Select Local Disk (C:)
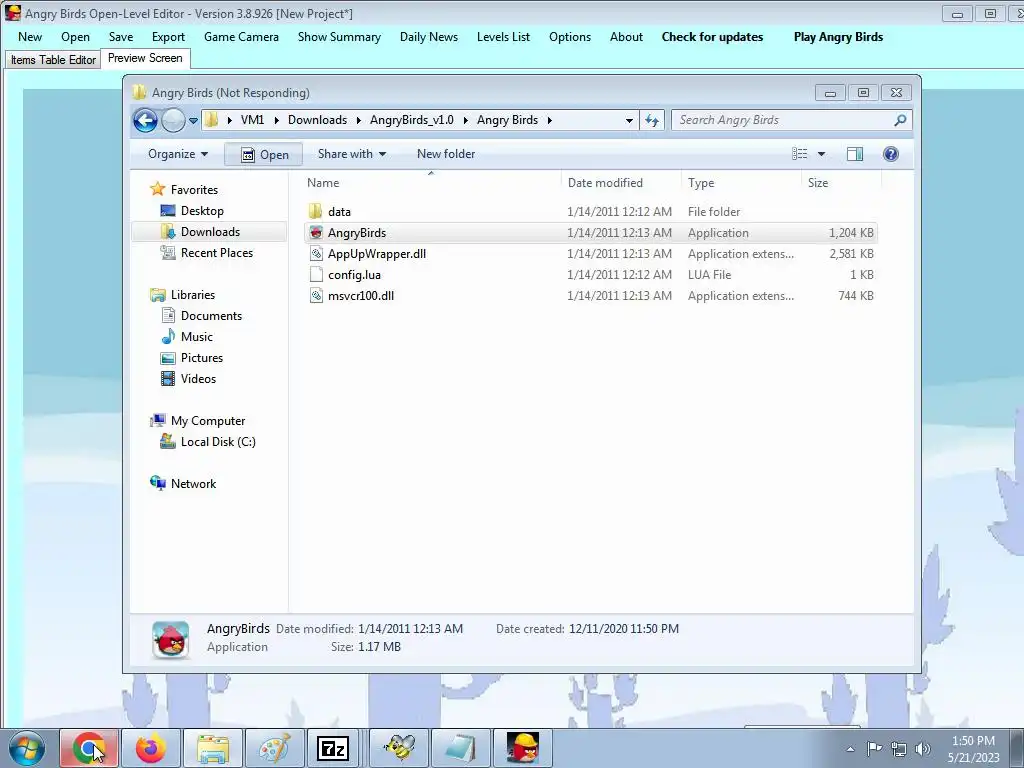 pyautogui.click(x=217, y=441)
